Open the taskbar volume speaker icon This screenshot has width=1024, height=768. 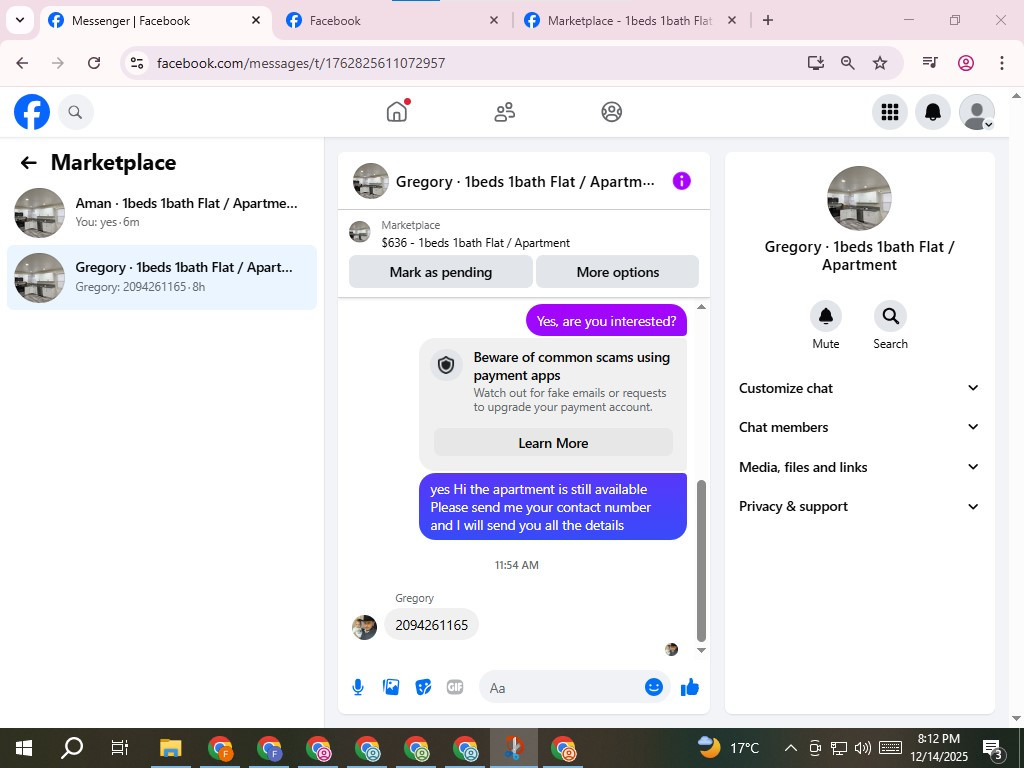point(862,748)
